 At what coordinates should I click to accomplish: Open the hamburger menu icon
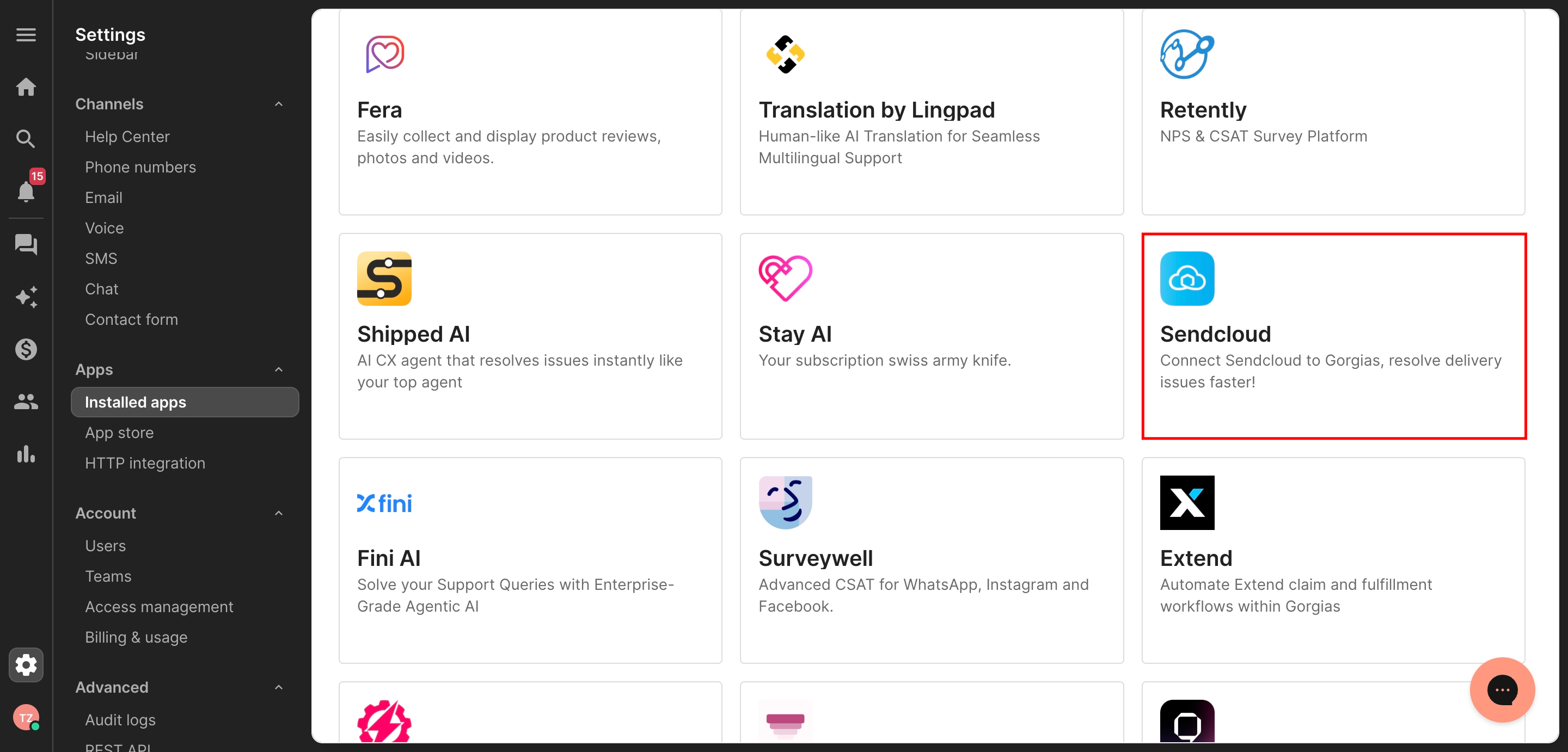(x=26, y=35)
